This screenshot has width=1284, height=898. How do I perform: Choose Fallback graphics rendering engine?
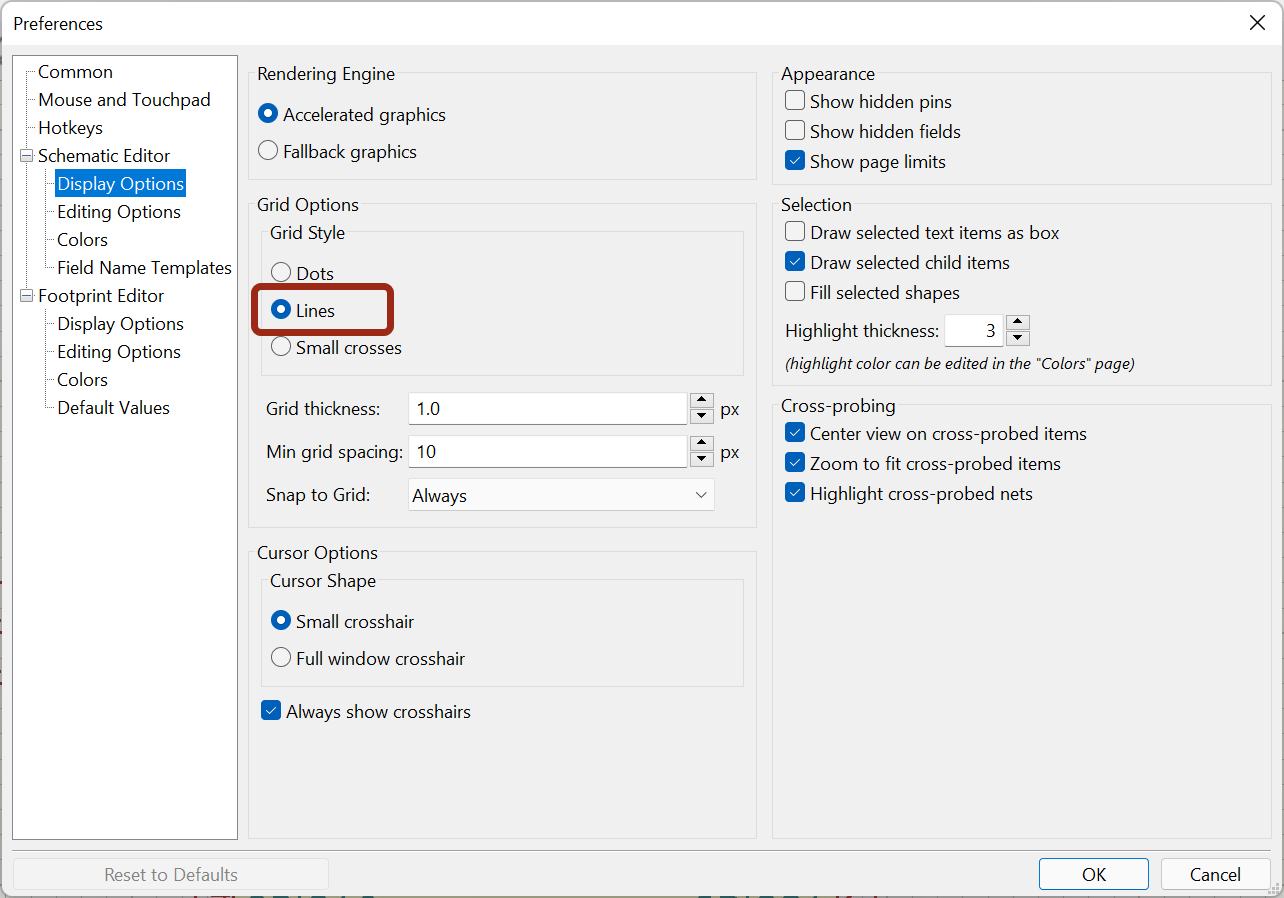[268, 151]
